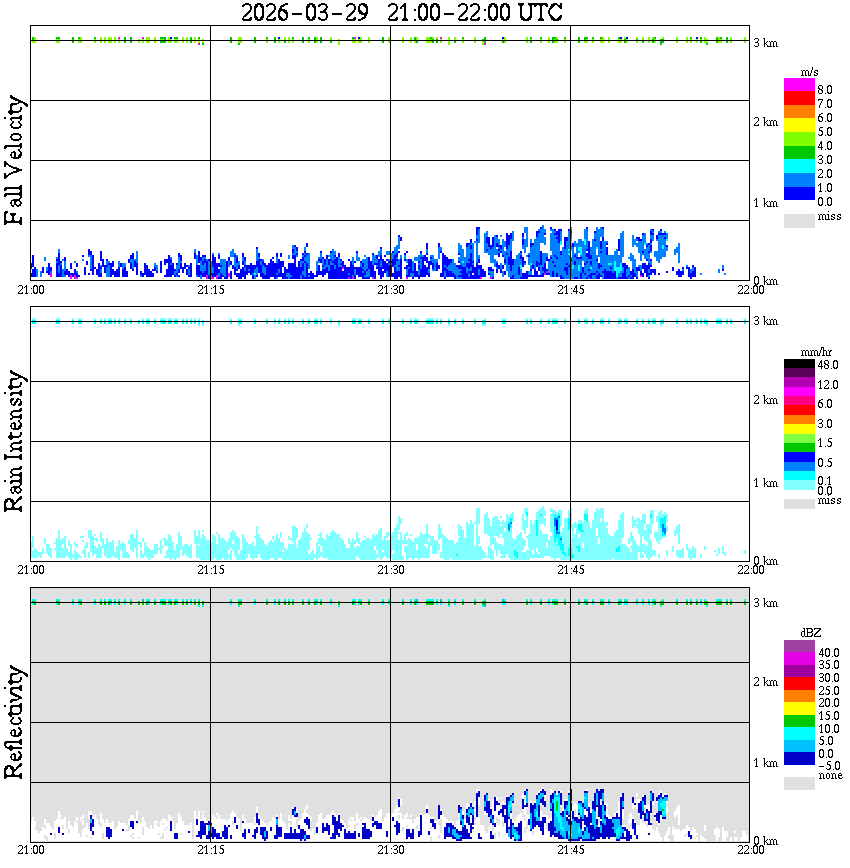Screen dimensions: 850x868
Task: Click the cyan 5.0 dBZ swatch
Action: 799,735
